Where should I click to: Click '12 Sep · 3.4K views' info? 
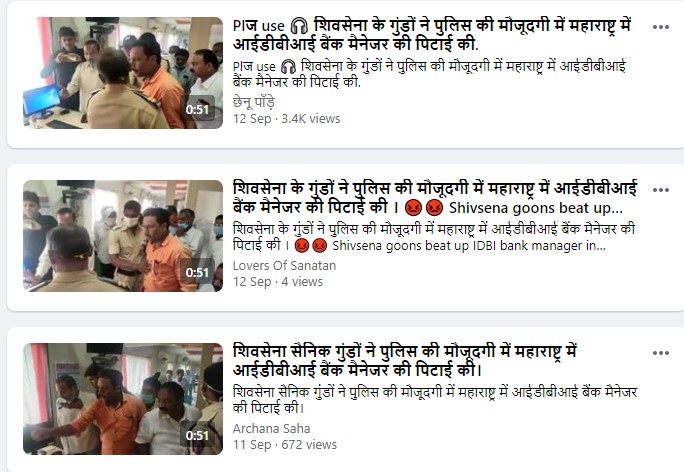click(287, 119)
